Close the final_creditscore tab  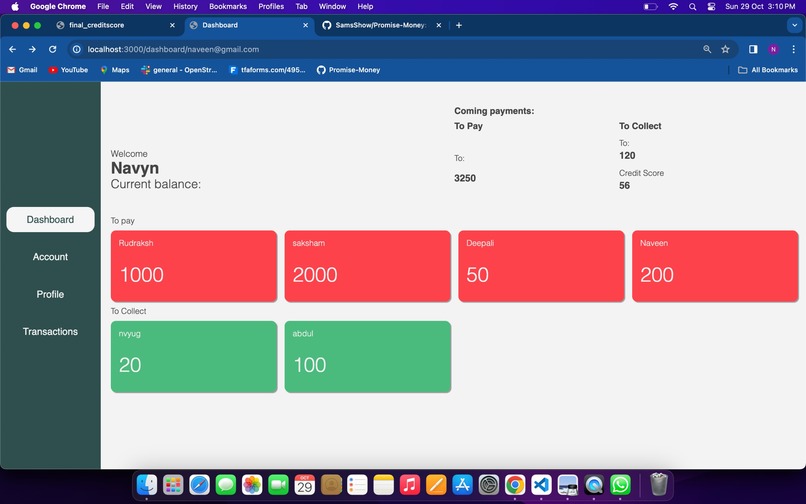coord(172,25)
